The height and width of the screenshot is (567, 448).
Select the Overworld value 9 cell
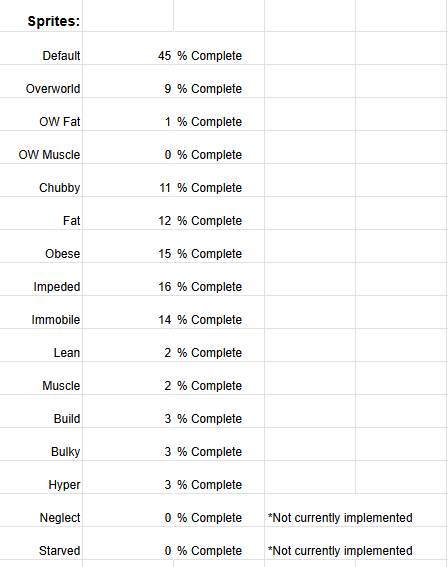click(128, 81)
